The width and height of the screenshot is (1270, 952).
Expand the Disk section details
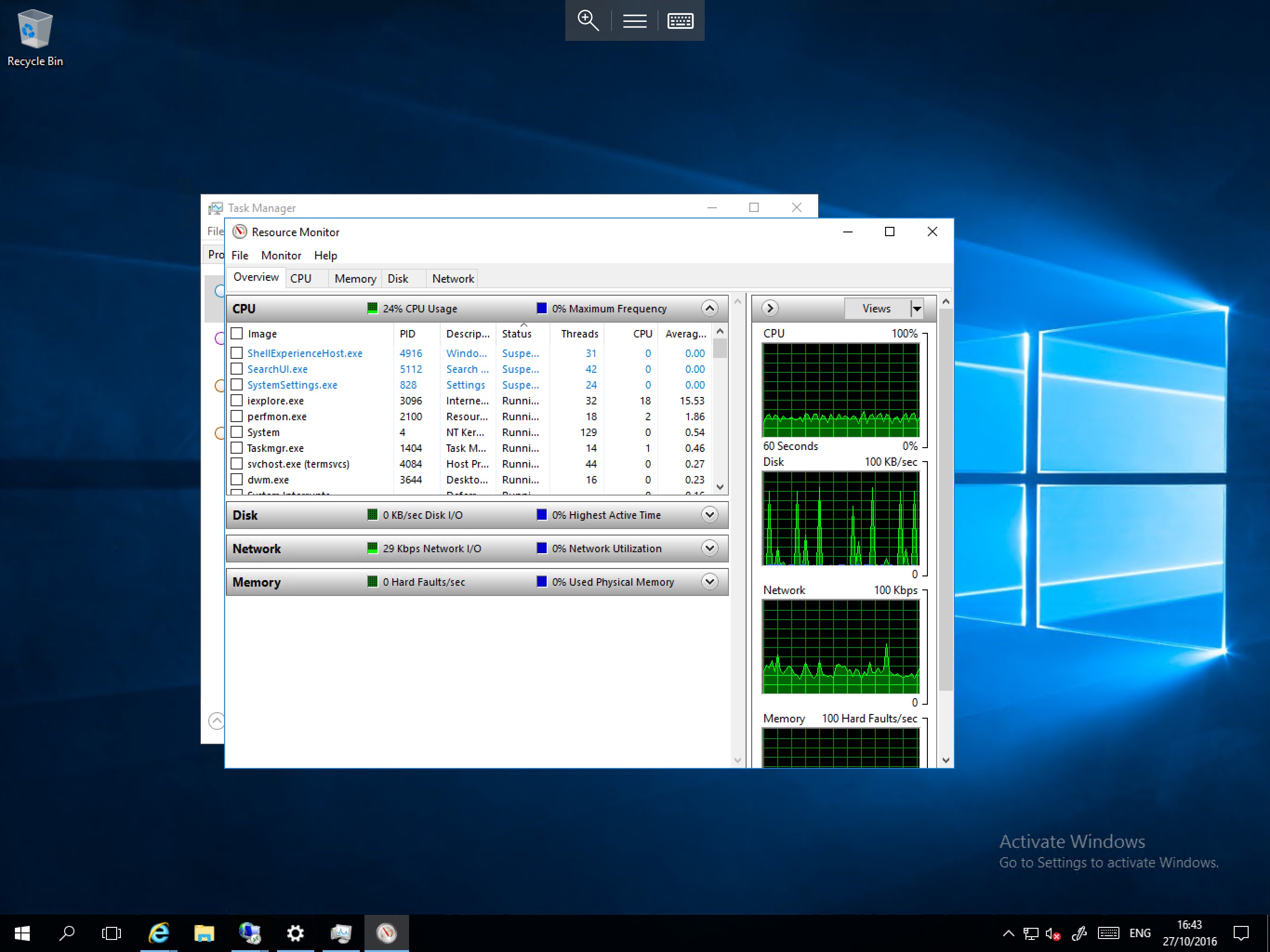click(x=710, y=515)
